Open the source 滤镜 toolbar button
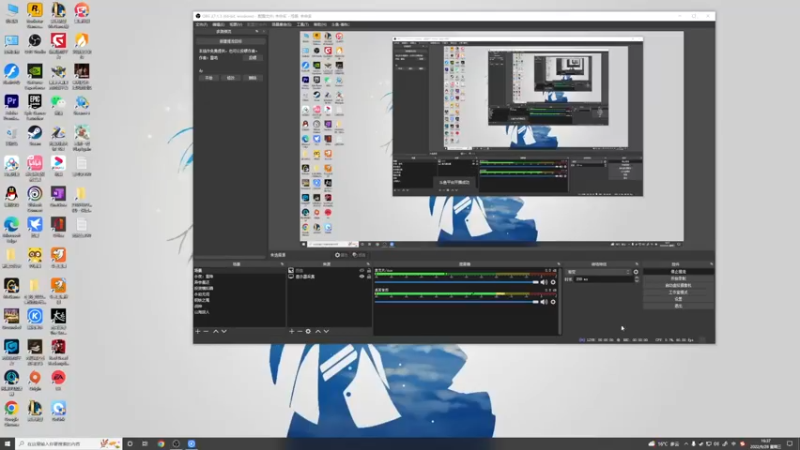 coord(359,255)
